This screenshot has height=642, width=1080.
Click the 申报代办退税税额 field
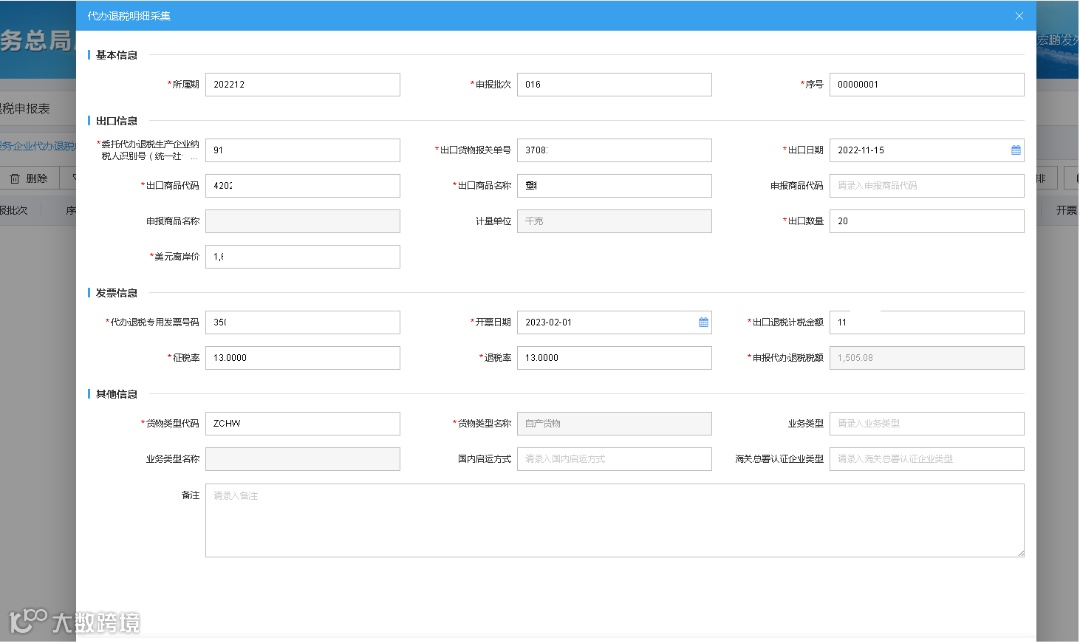click(926, 358)
